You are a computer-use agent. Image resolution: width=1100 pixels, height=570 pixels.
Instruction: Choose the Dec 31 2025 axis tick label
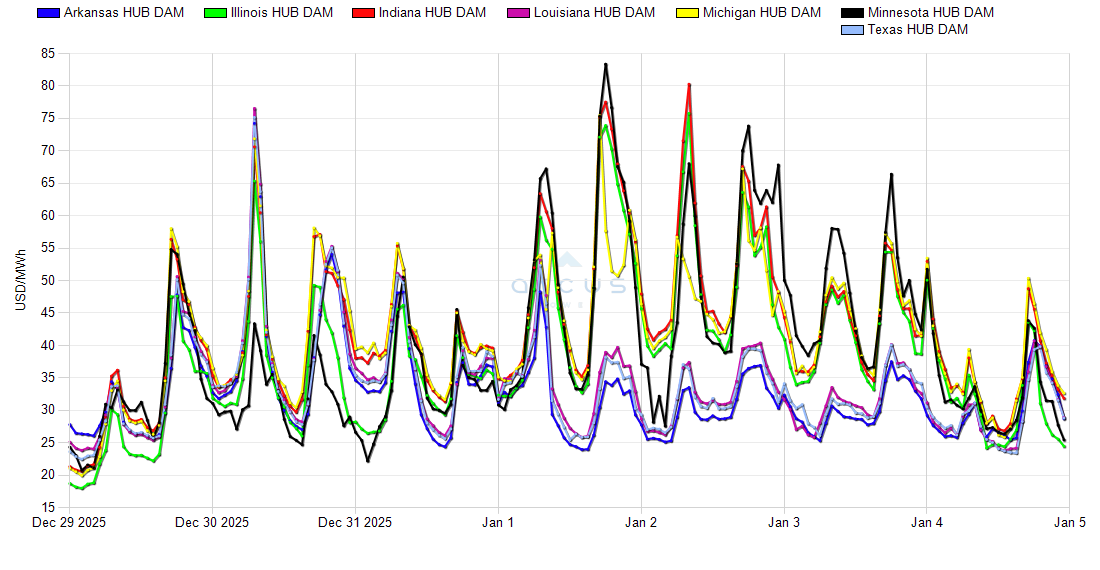coord(355,522)
